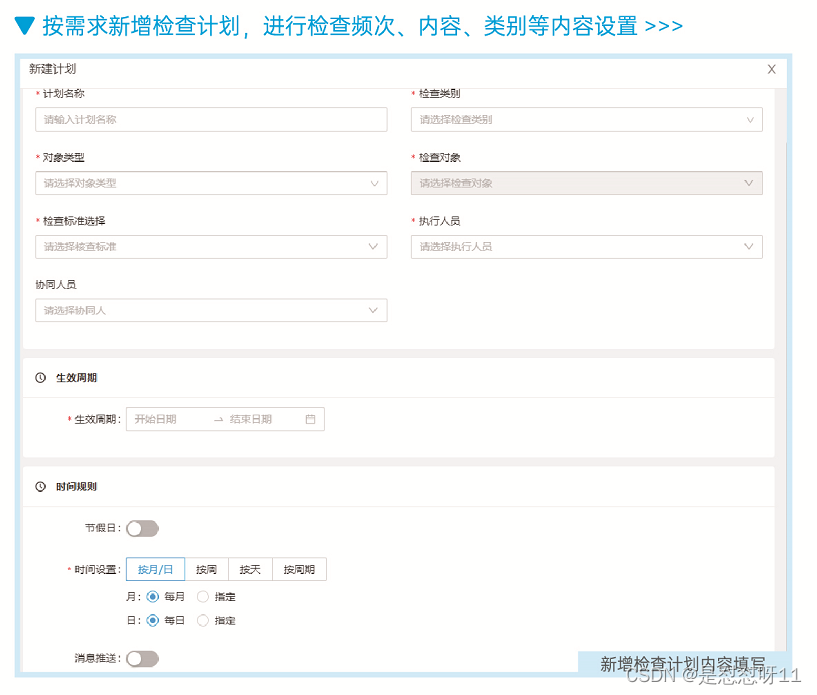Click the clock icon beside 时间规则 heading
The height and width of the screenshot is (695, 817).
pos(41,487)
